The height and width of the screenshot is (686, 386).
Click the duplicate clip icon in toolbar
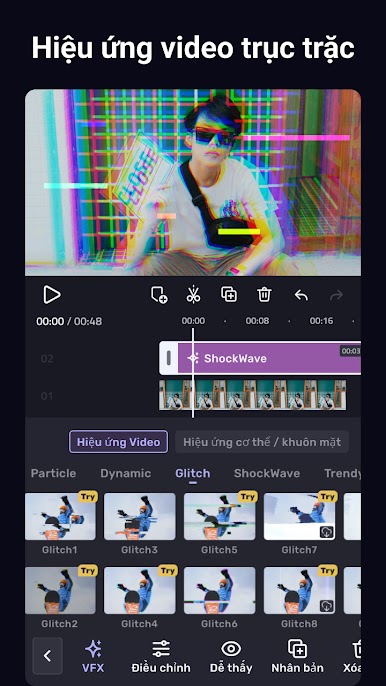tap(229, 294)
